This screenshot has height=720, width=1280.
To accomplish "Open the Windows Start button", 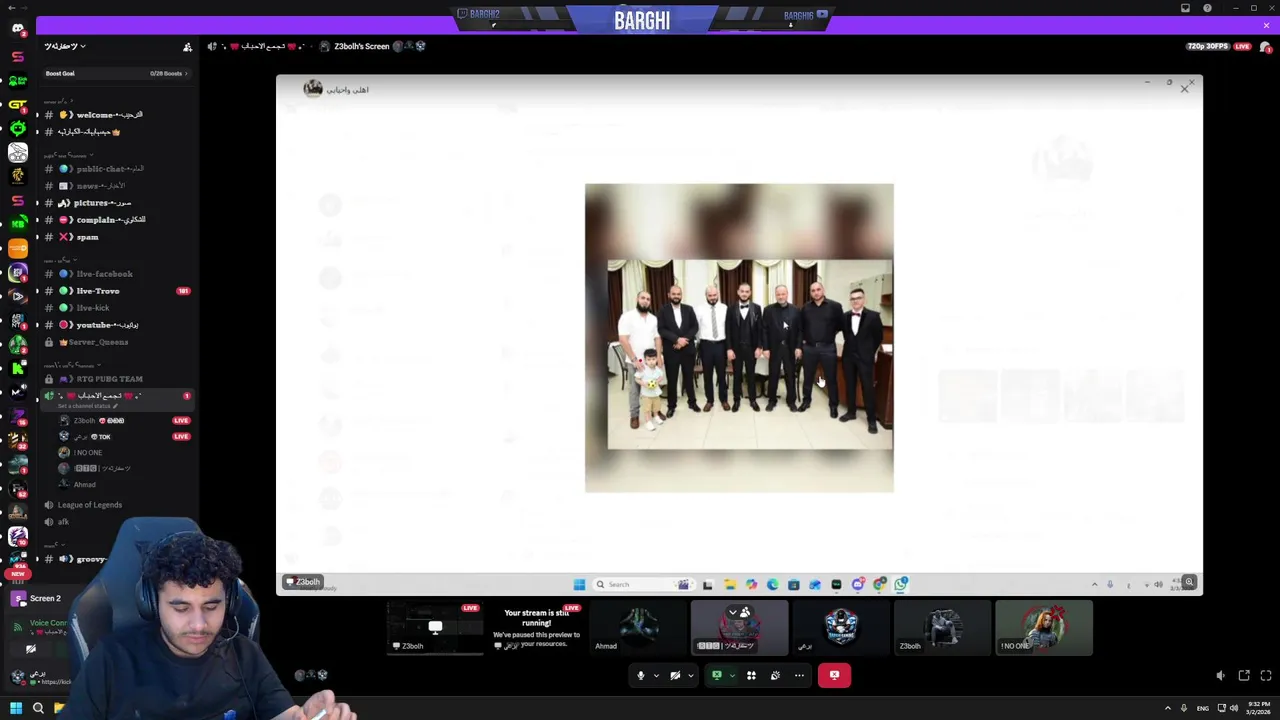I will tap(15, 708).
